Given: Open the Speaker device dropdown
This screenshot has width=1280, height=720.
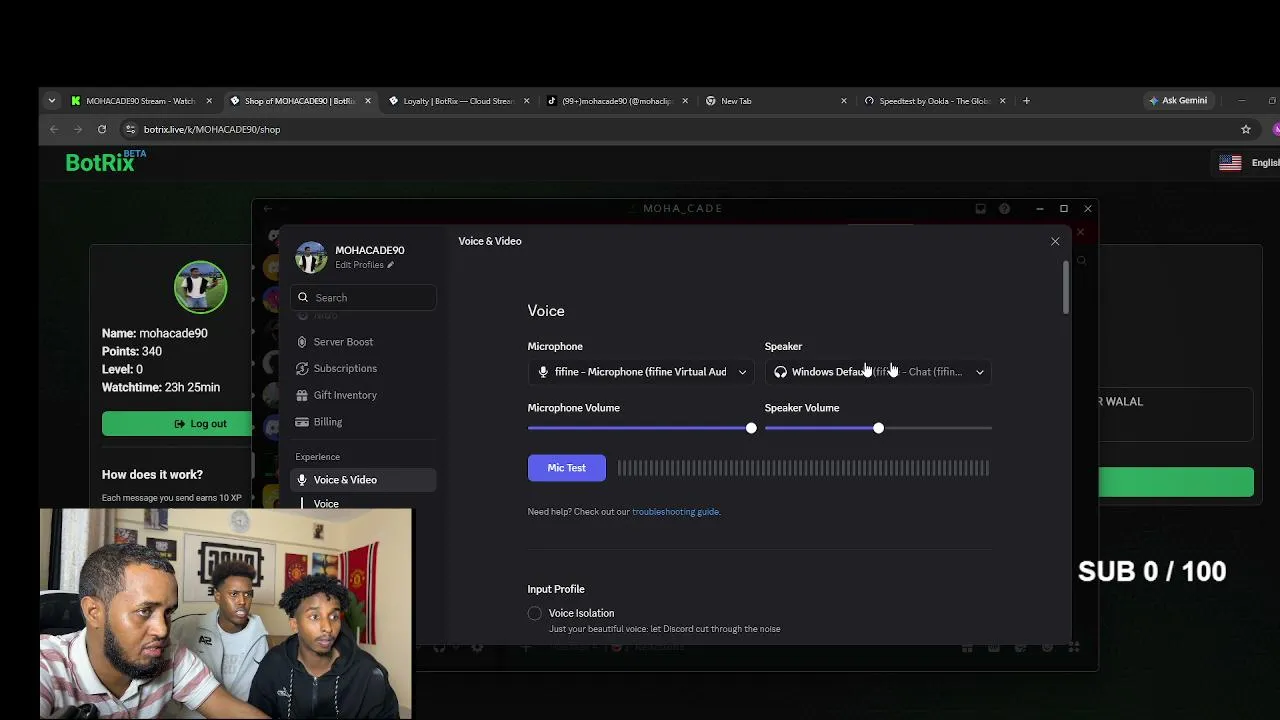Looking at the screenshot, I should point(878,372).
